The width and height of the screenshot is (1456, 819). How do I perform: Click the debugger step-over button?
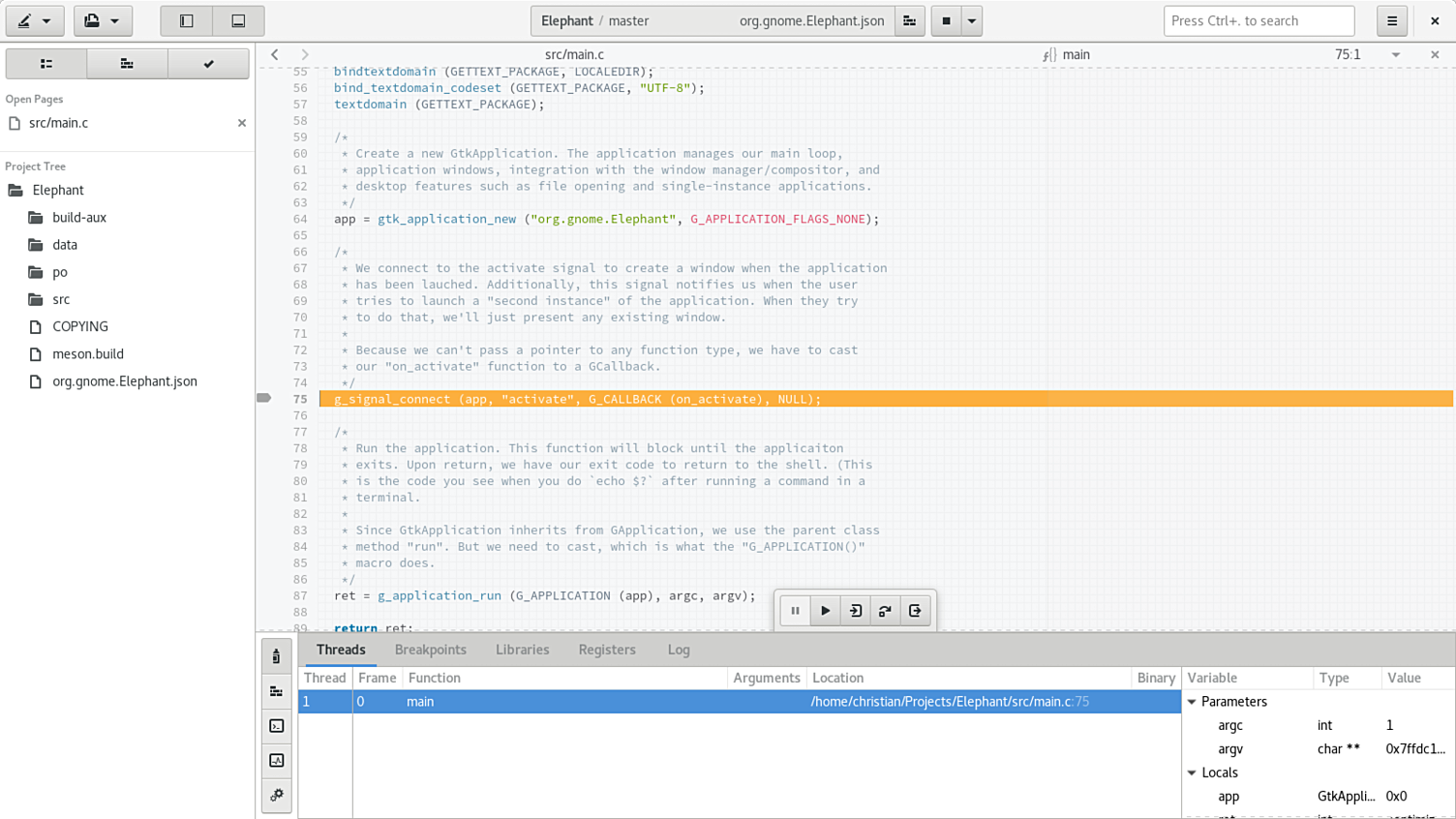(x=885, y=611)
